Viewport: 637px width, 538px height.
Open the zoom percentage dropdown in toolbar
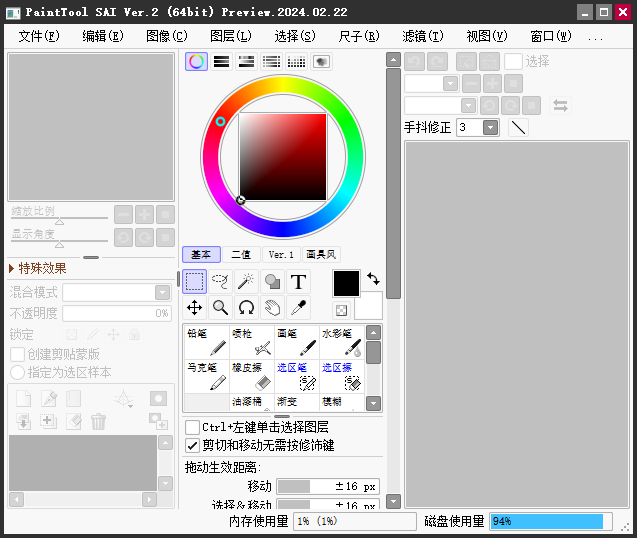(450, 84)
